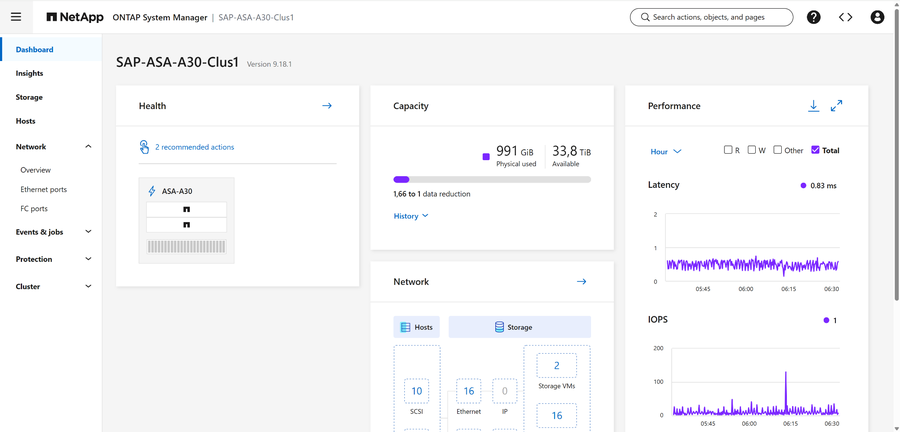Image resolution: width=900 pixels, height=432 pixels.
Task: Open Ethernet ports page
Action: [x=44, y=189]
